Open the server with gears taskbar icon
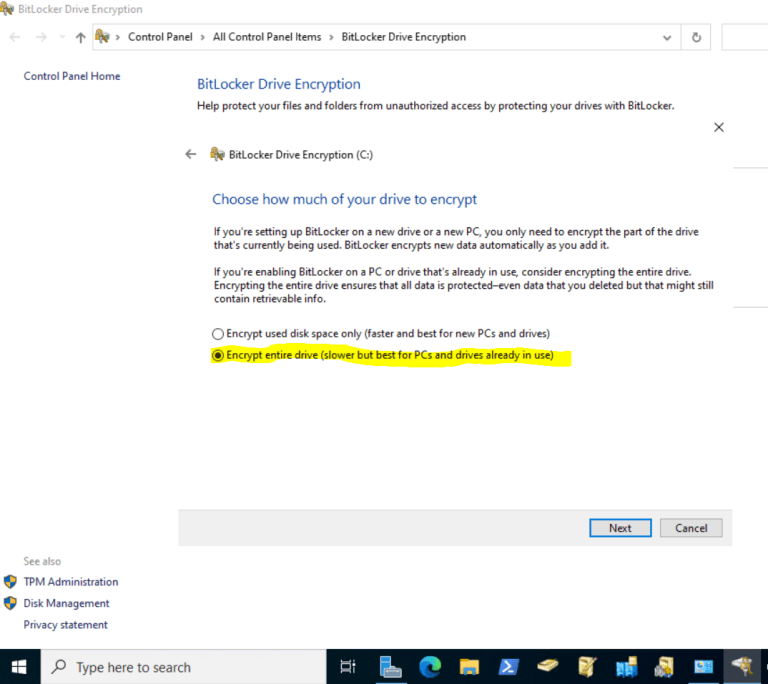The width and height of the screenshot is (768, 684). pyautogui.click(x=664, y=667)
